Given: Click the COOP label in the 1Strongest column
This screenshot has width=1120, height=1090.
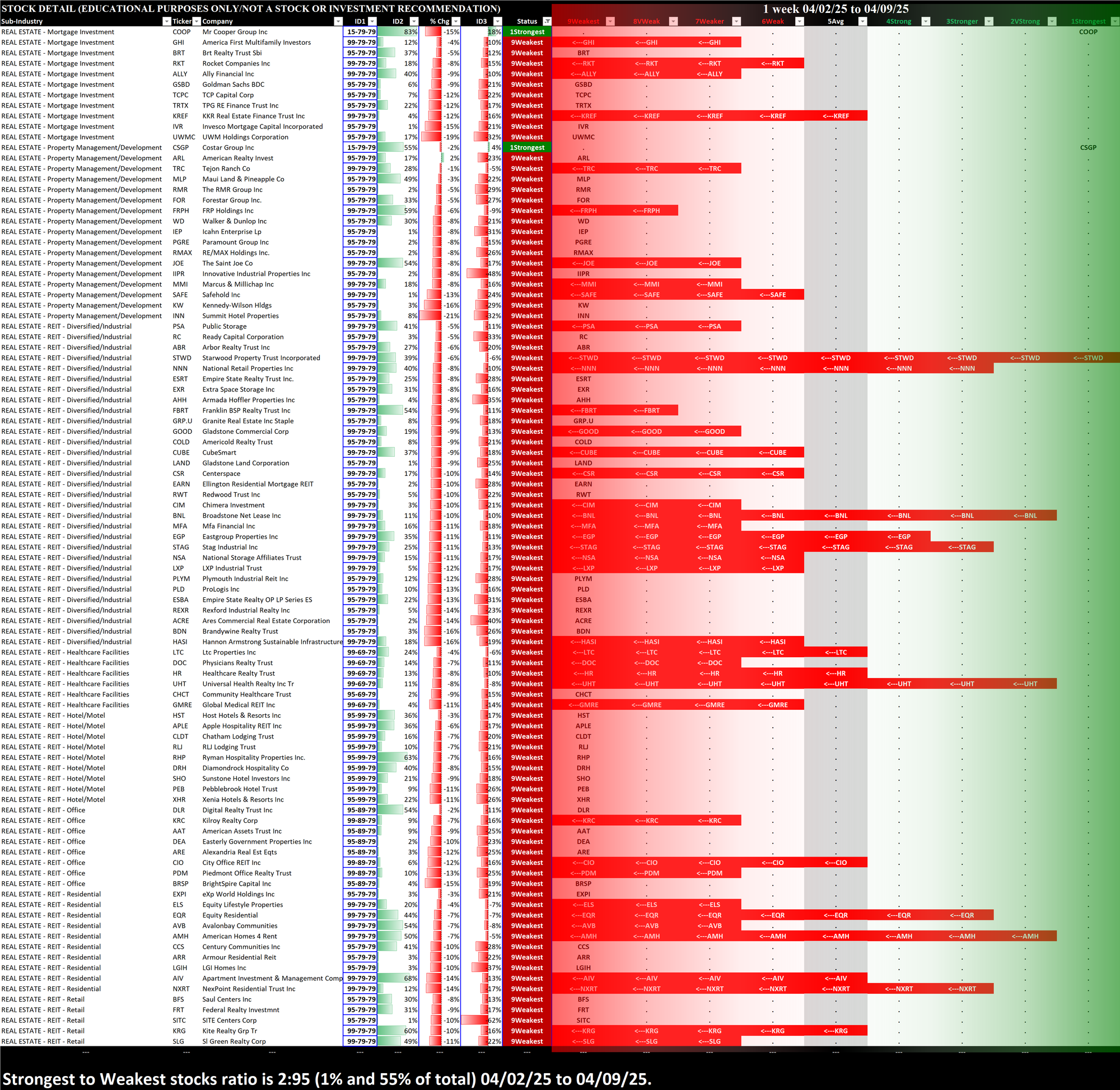Looking at the screenshot, I should [1088, 32].
